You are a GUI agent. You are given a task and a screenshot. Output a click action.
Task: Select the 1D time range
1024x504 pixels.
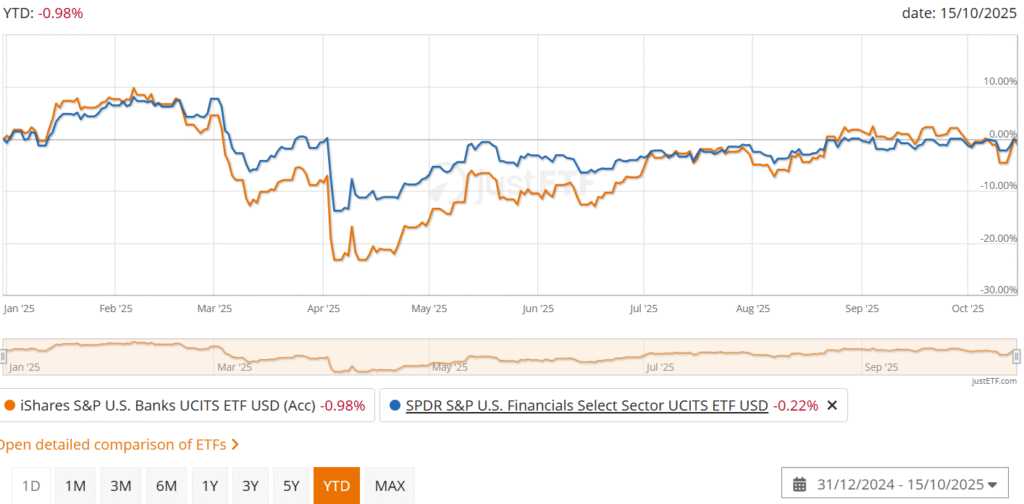[31, 486]
